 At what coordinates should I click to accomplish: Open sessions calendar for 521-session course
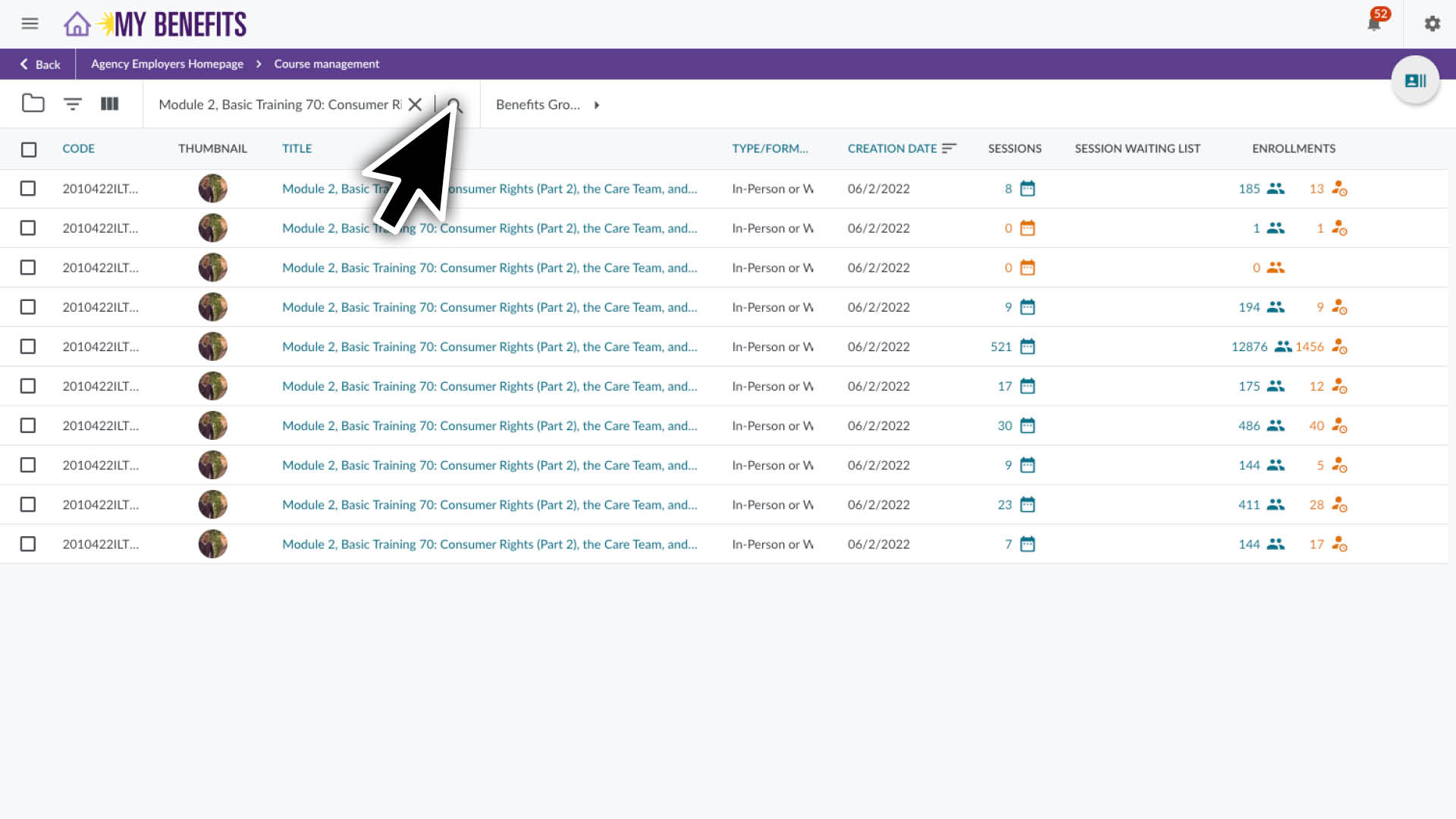click(1028, 347)
